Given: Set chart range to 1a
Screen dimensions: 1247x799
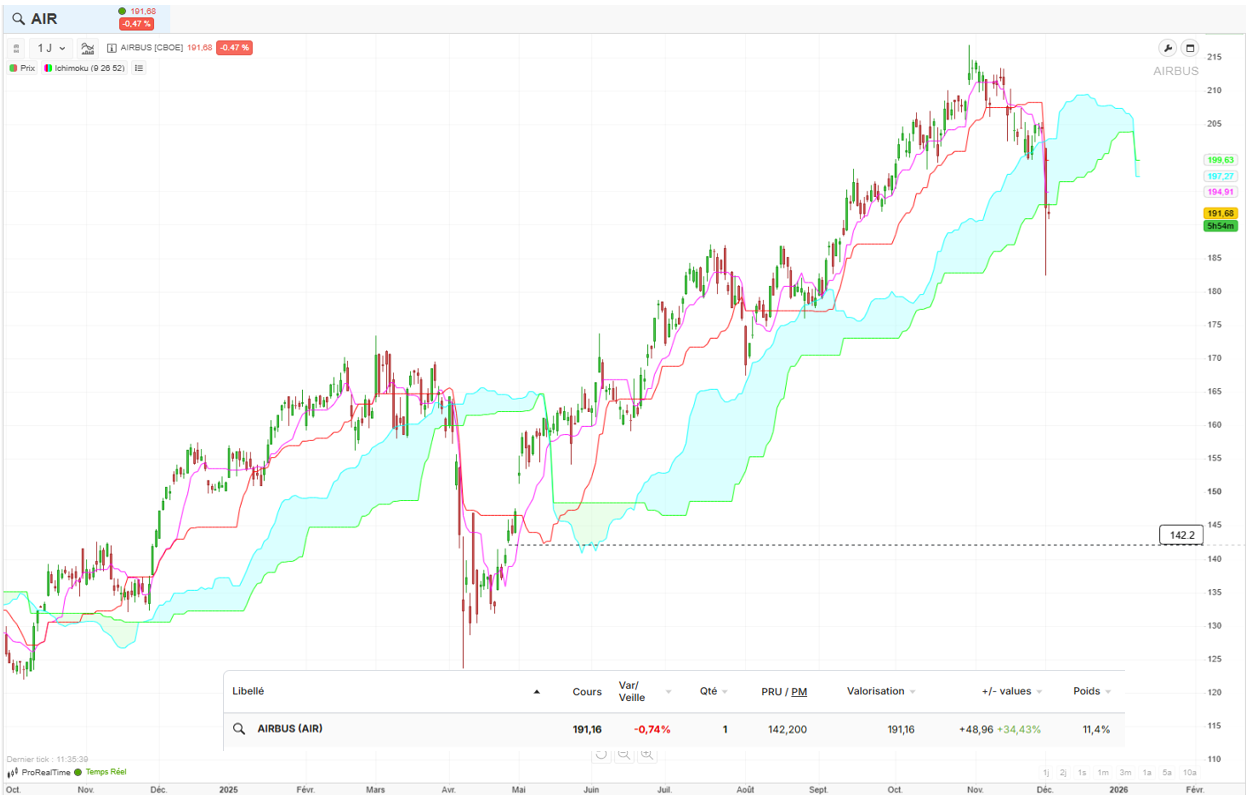Looking at the screenshot, I should point(1147,772).
